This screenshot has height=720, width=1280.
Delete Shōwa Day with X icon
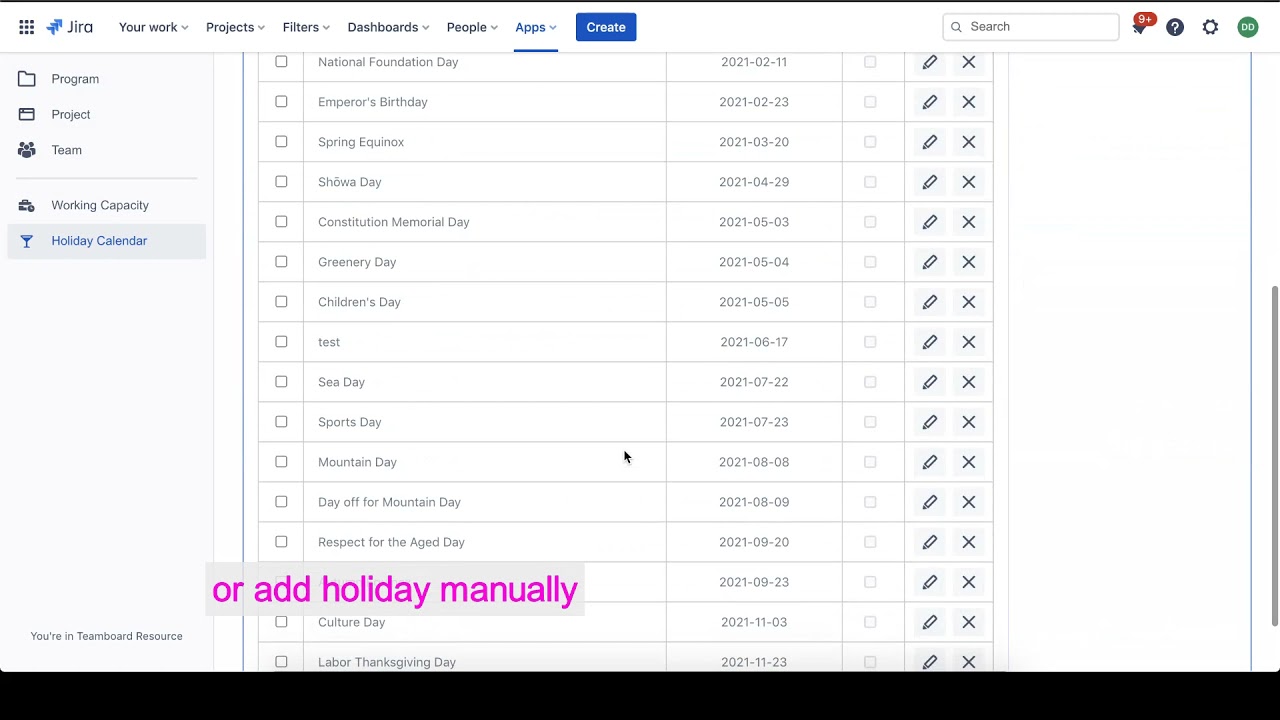(969, 182)
